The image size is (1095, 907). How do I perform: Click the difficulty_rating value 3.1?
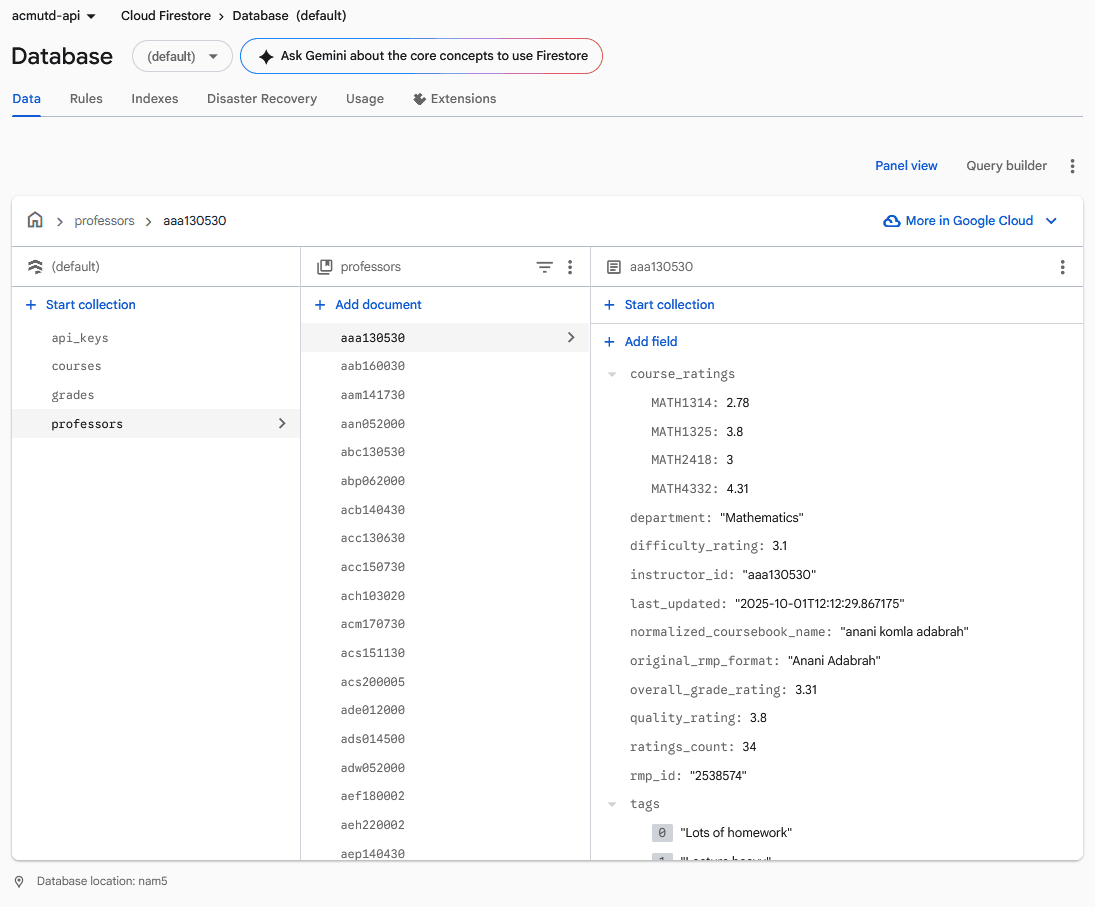[x=779, y=546]
